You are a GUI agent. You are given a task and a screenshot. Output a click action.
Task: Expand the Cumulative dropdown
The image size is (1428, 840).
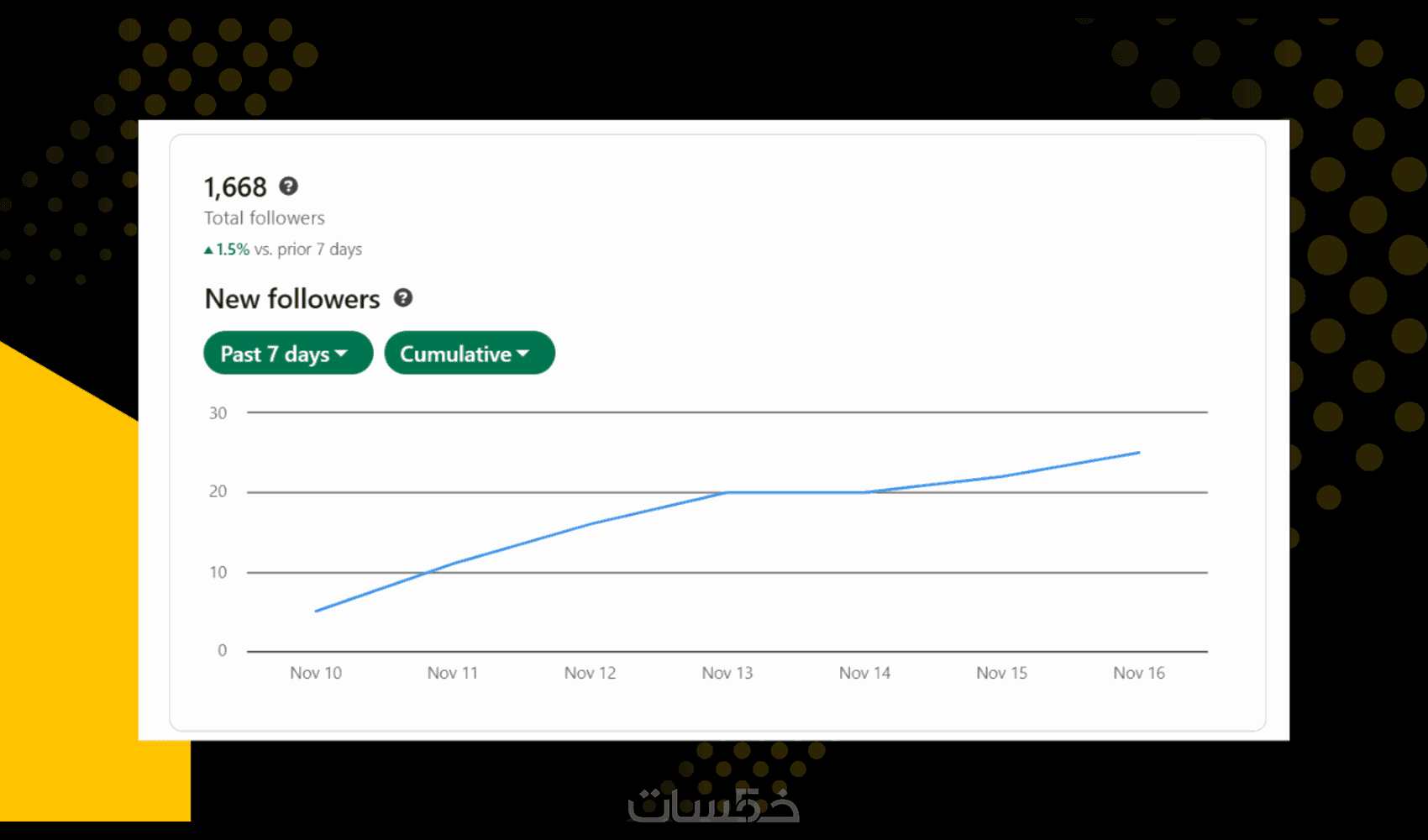(x=469, y=353)
